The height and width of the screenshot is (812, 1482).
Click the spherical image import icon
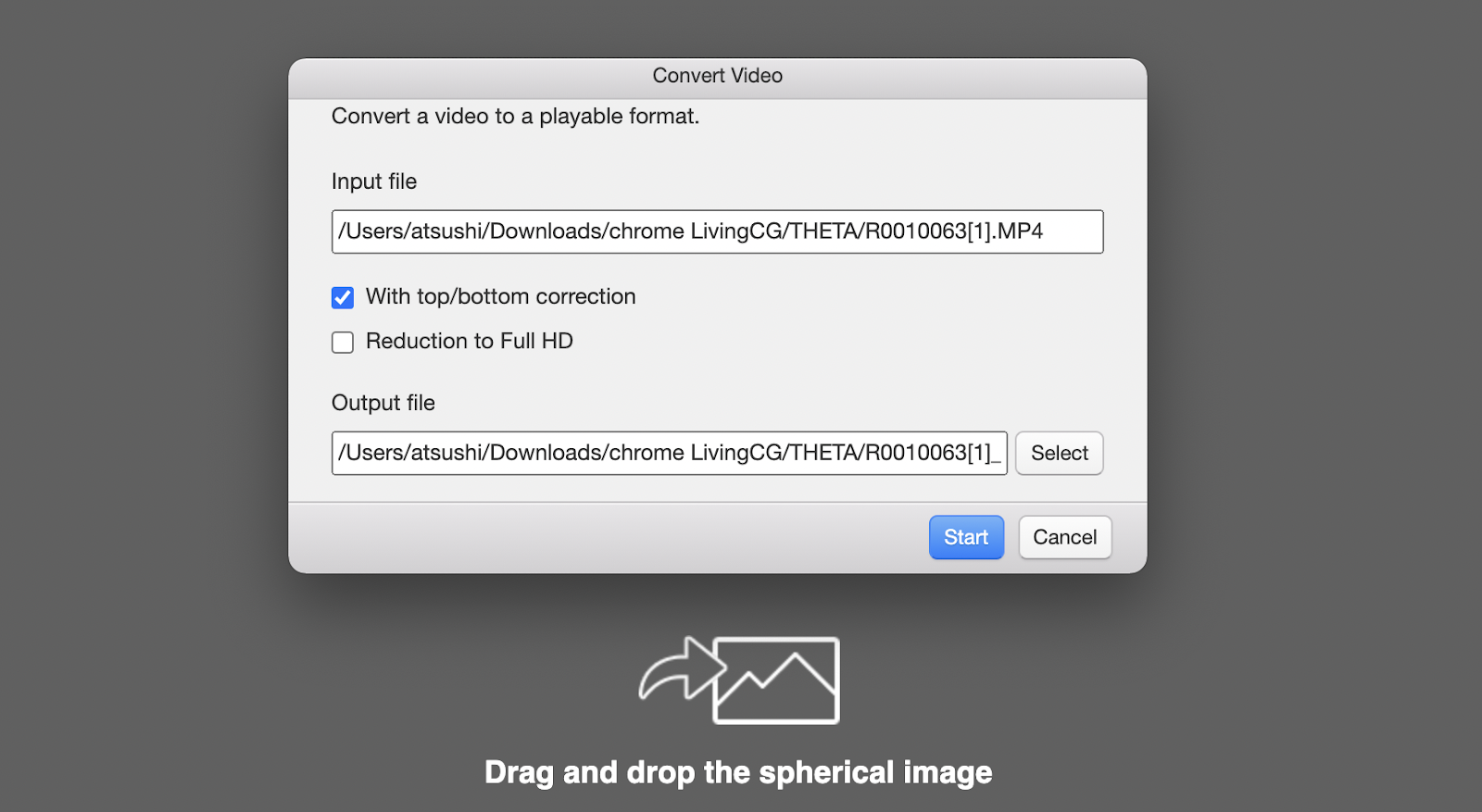pyautogui.click(x=739, y=680)
